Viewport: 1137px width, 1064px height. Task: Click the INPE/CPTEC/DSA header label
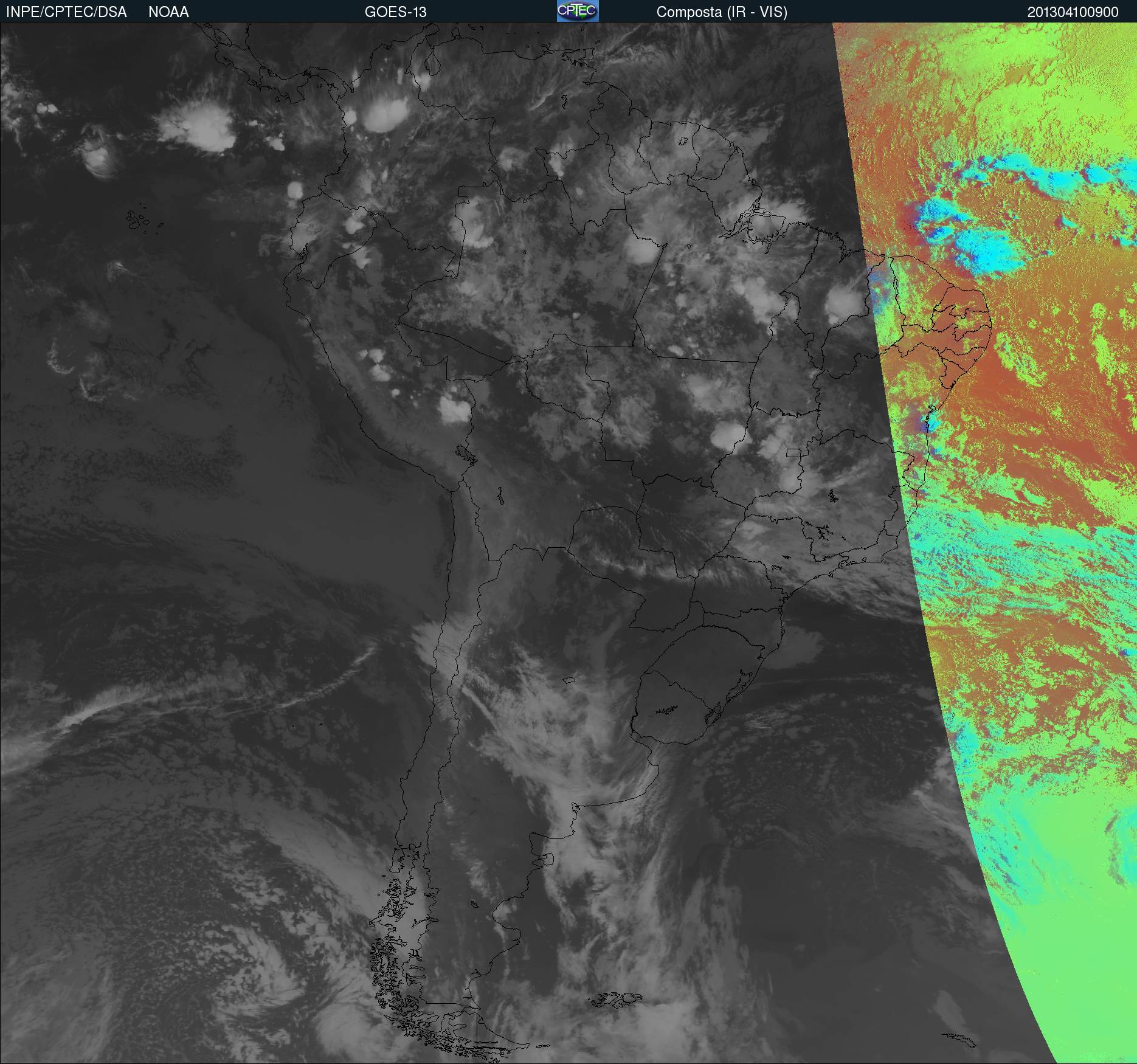point(66,12)
